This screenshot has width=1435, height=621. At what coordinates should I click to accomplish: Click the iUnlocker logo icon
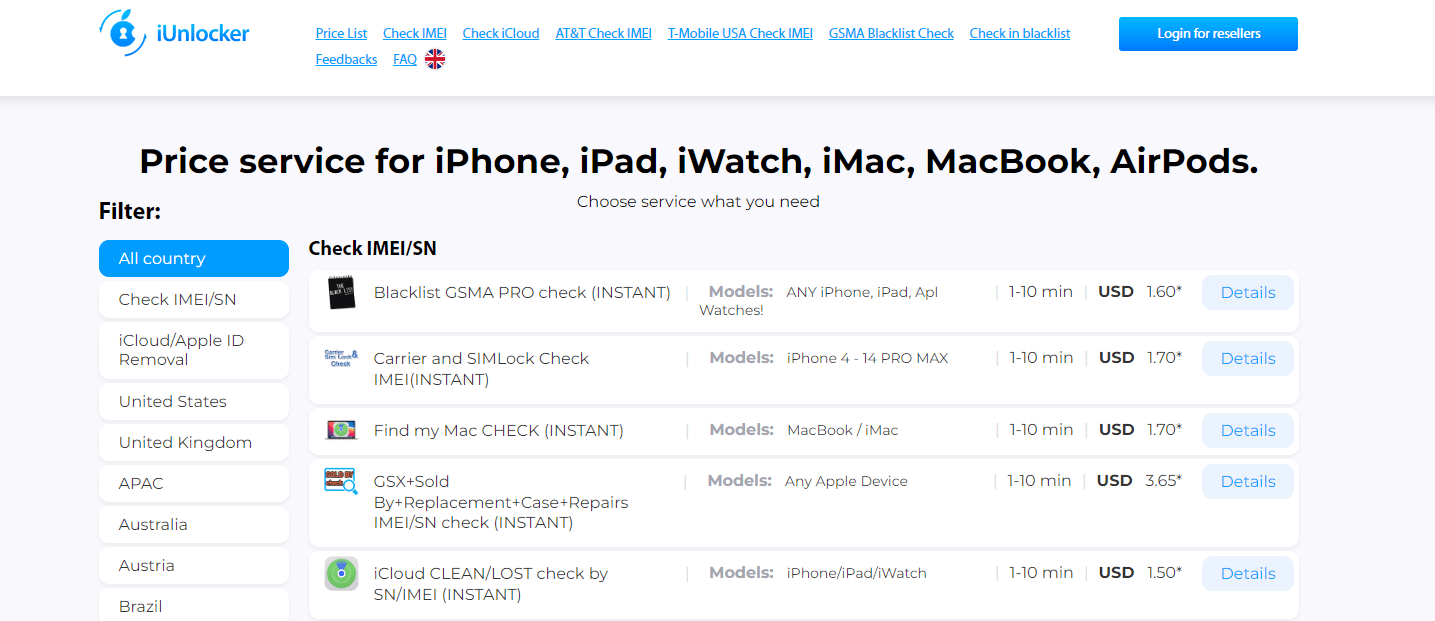(x=123, y=33)
